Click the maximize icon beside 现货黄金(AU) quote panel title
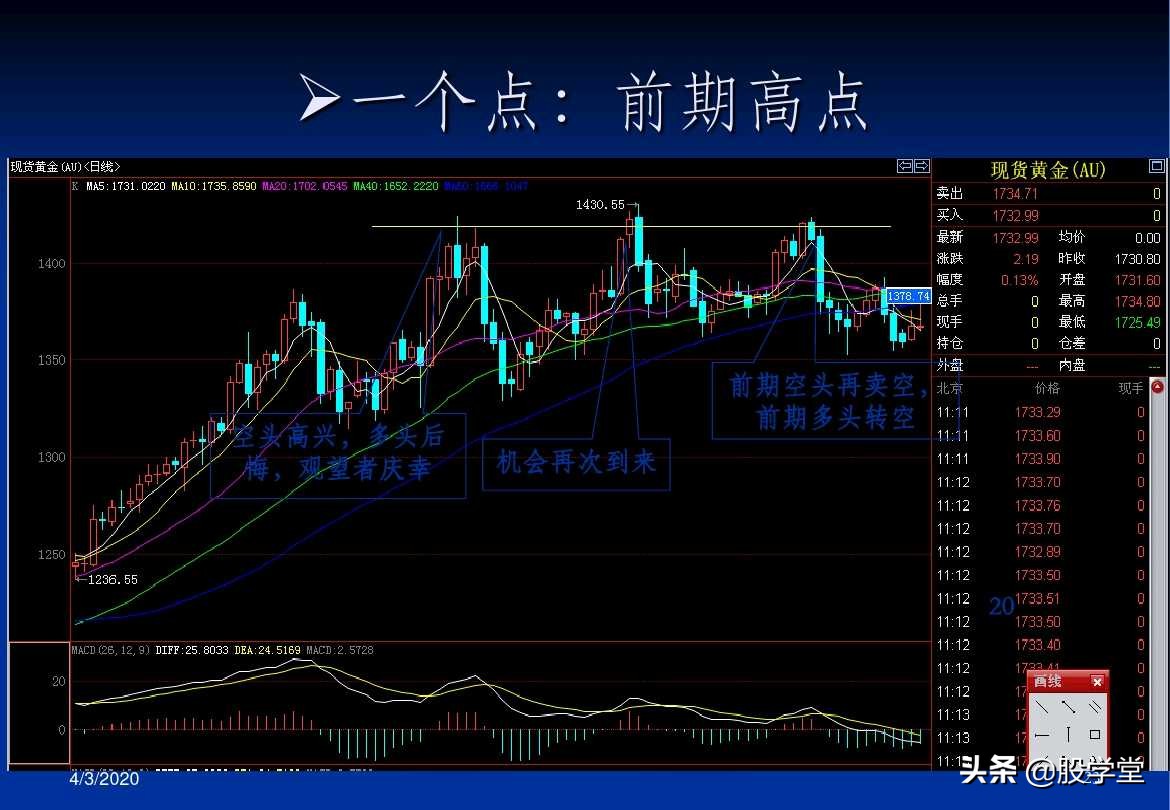 point(1158,166)
